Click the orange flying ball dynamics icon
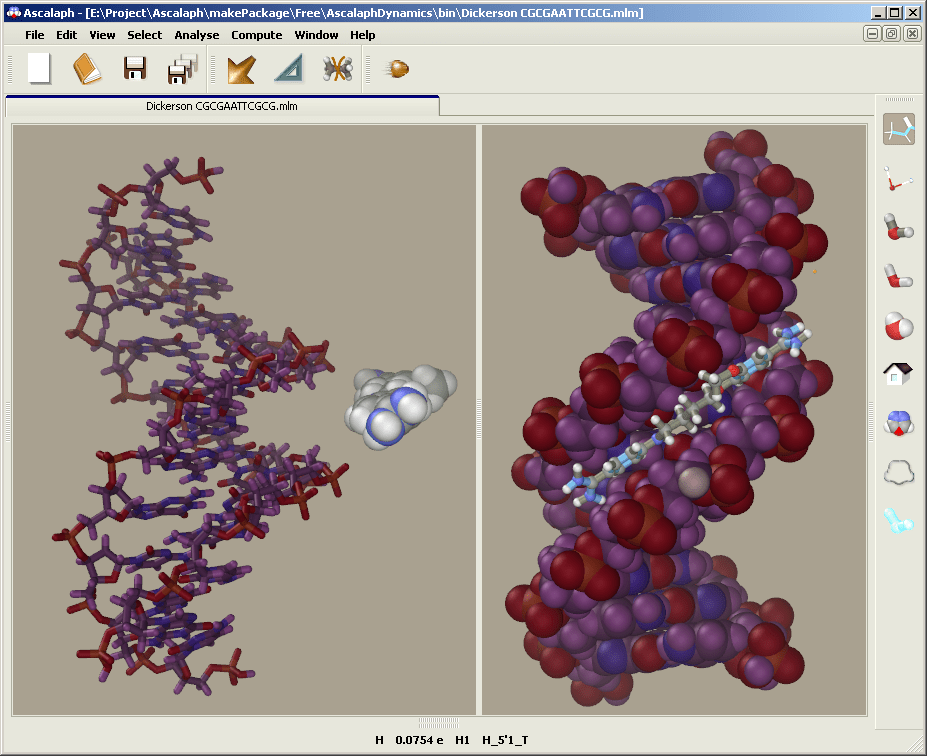The width and height of the screenshot is (927, 756). click(x=397, y=69)
